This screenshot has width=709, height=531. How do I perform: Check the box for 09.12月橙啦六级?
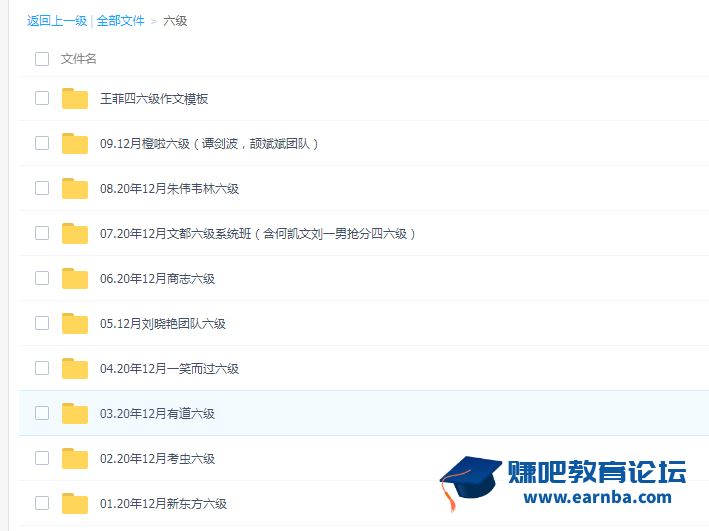(x=42, y=143)
